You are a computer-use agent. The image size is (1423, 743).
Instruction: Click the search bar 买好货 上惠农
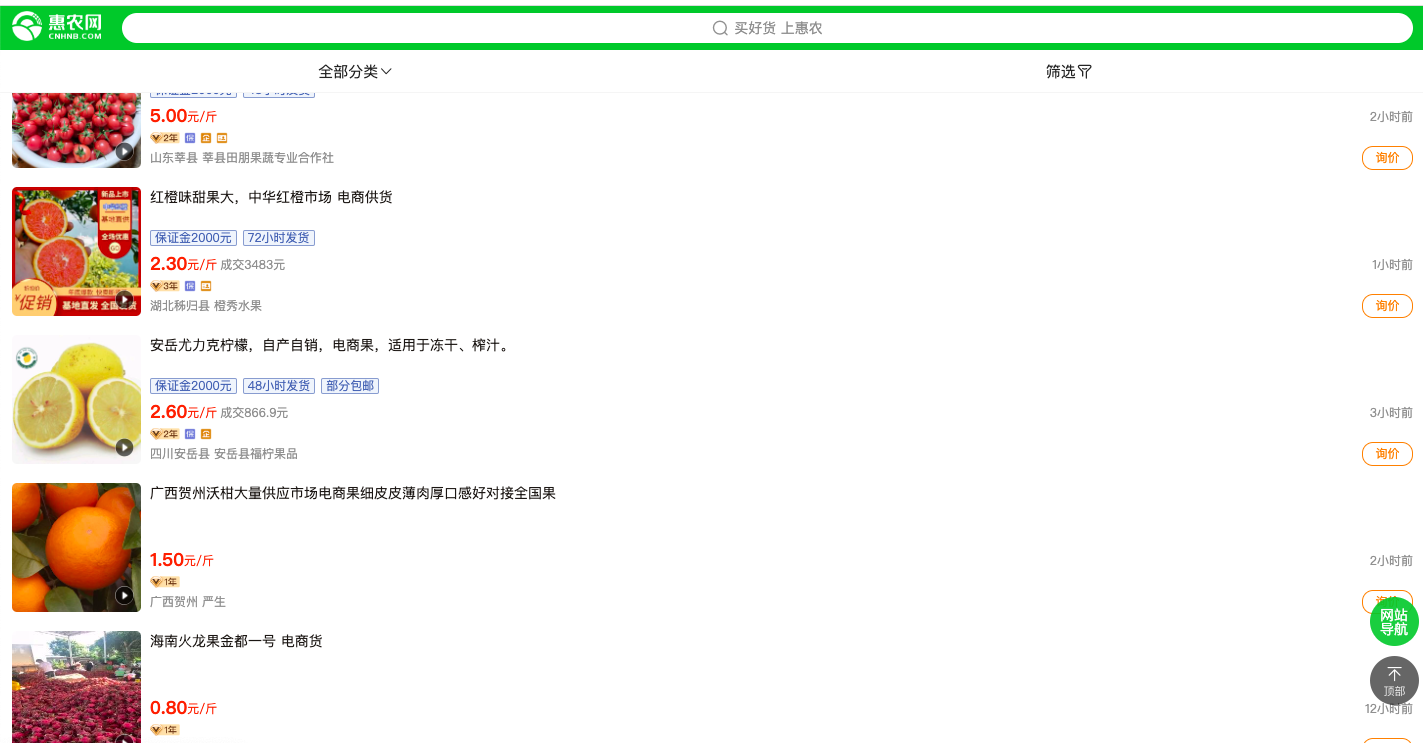(x=767, y=28)
